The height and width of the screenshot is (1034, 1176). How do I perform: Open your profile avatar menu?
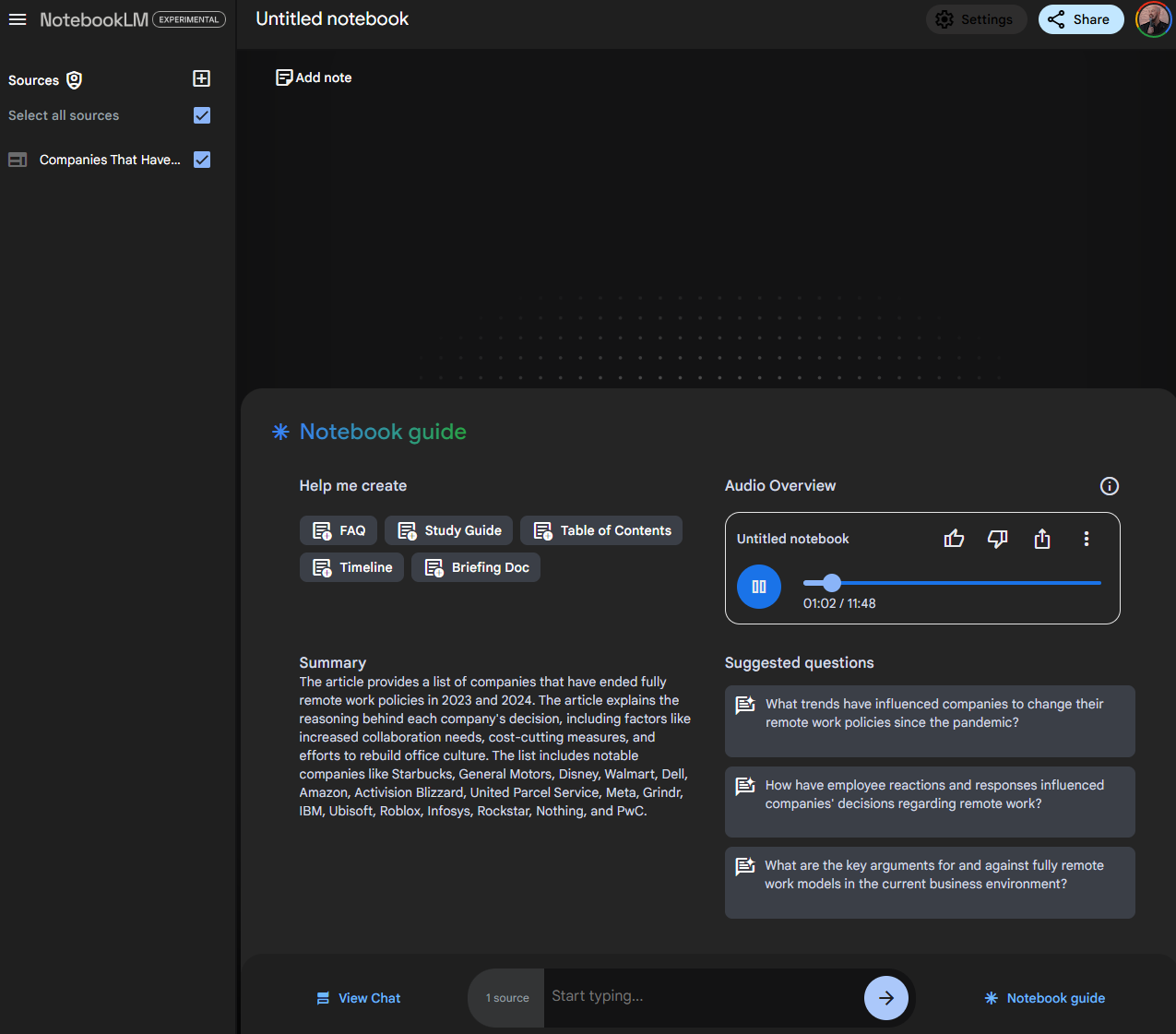point(1153,18)
